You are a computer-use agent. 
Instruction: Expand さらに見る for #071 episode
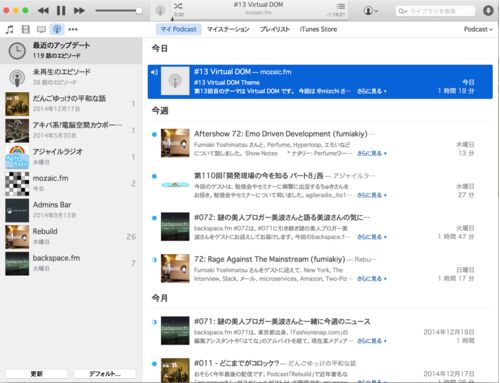click(372, 341)
